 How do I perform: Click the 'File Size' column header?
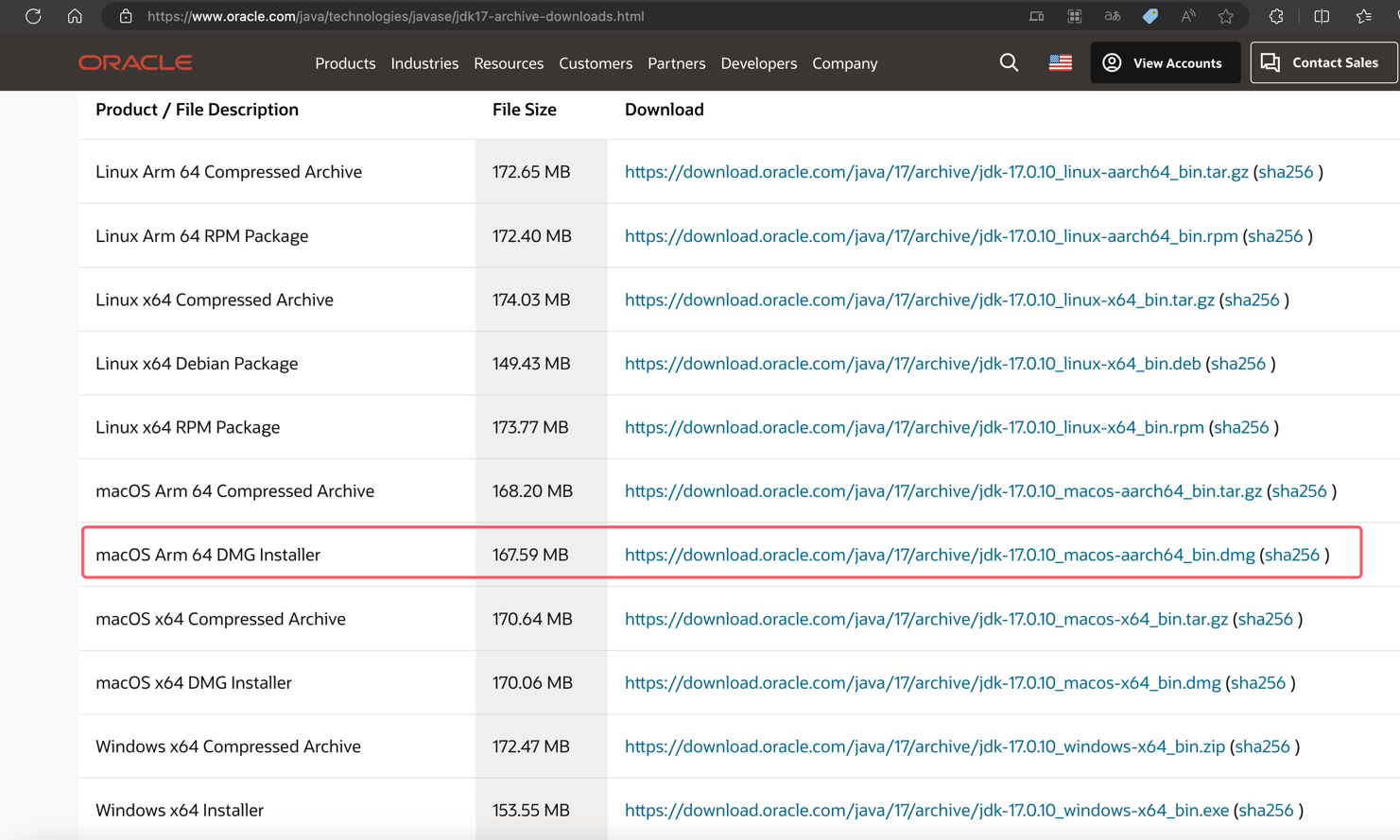pos(525,110)
